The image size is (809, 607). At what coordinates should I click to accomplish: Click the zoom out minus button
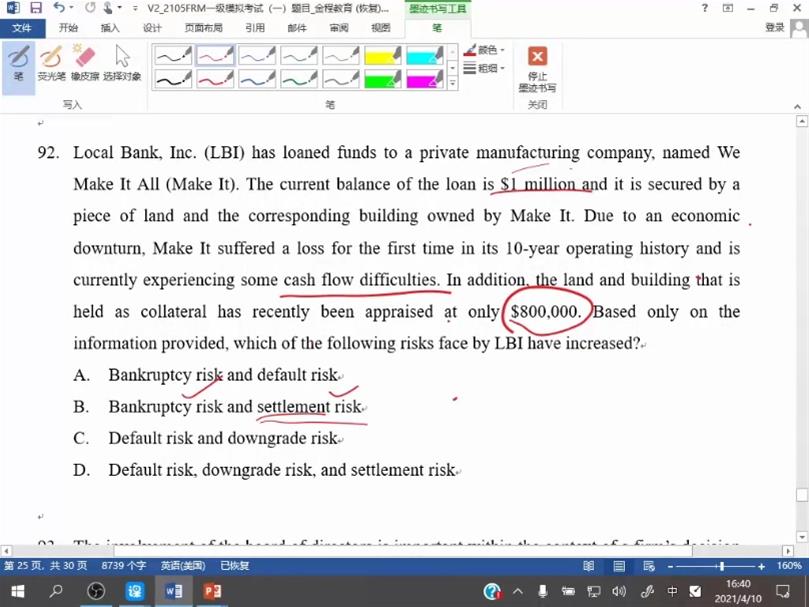(x=670, y=566)
